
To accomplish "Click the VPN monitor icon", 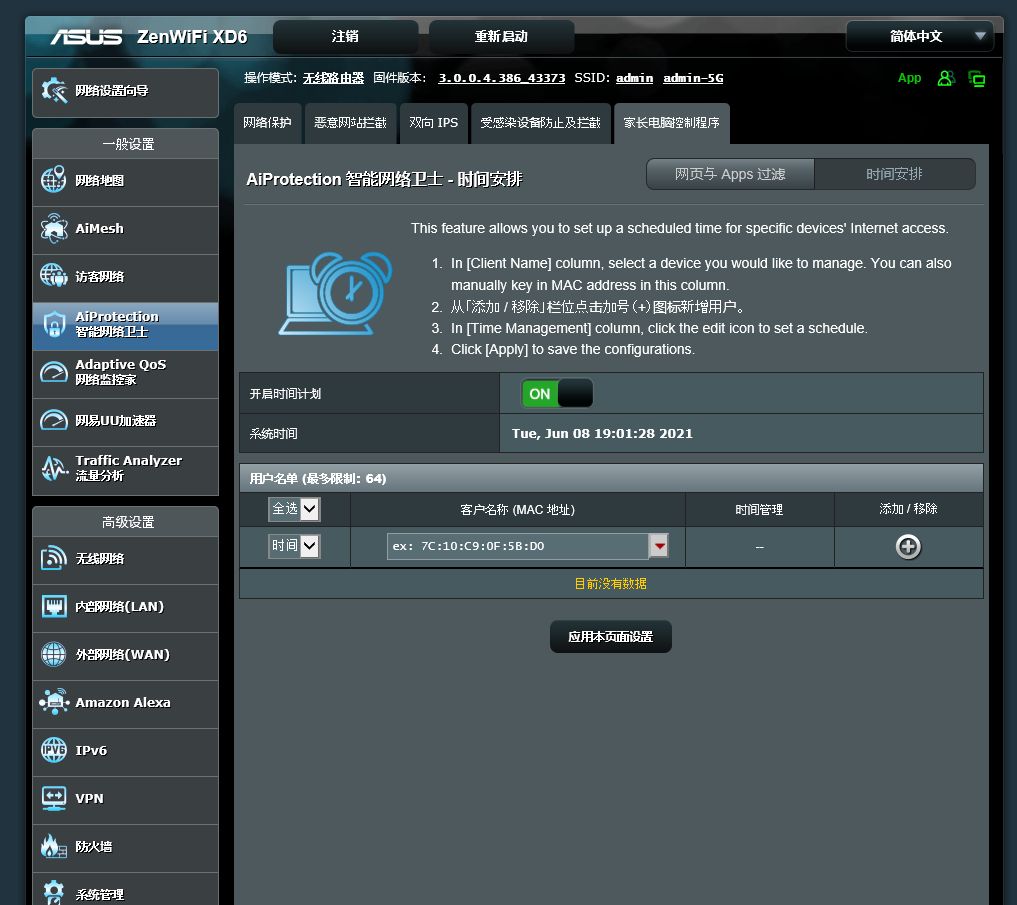I will 54,799.
